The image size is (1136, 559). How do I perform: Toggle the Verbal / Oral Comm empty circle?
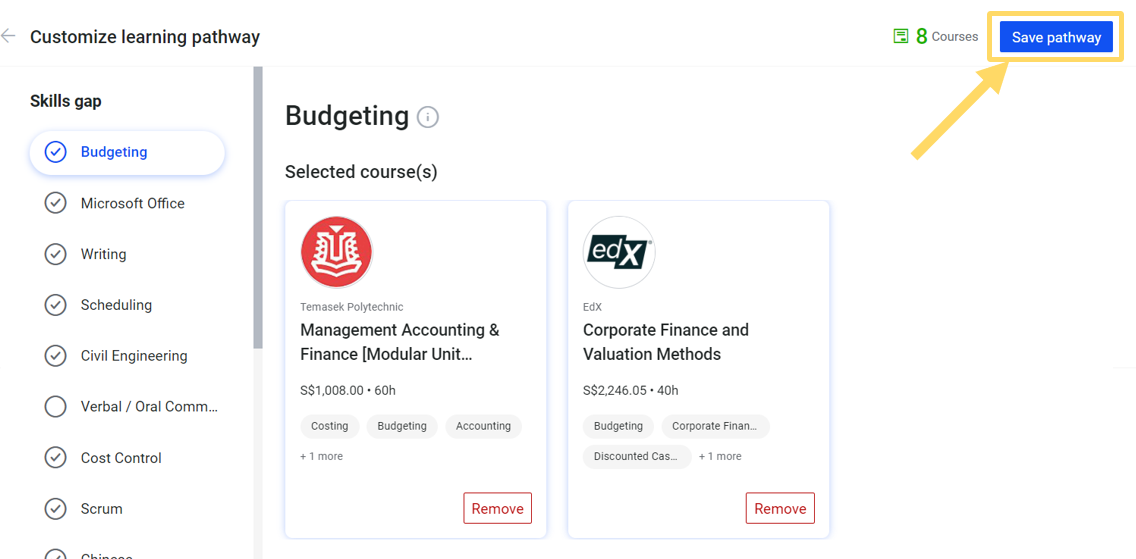point(56,407)
